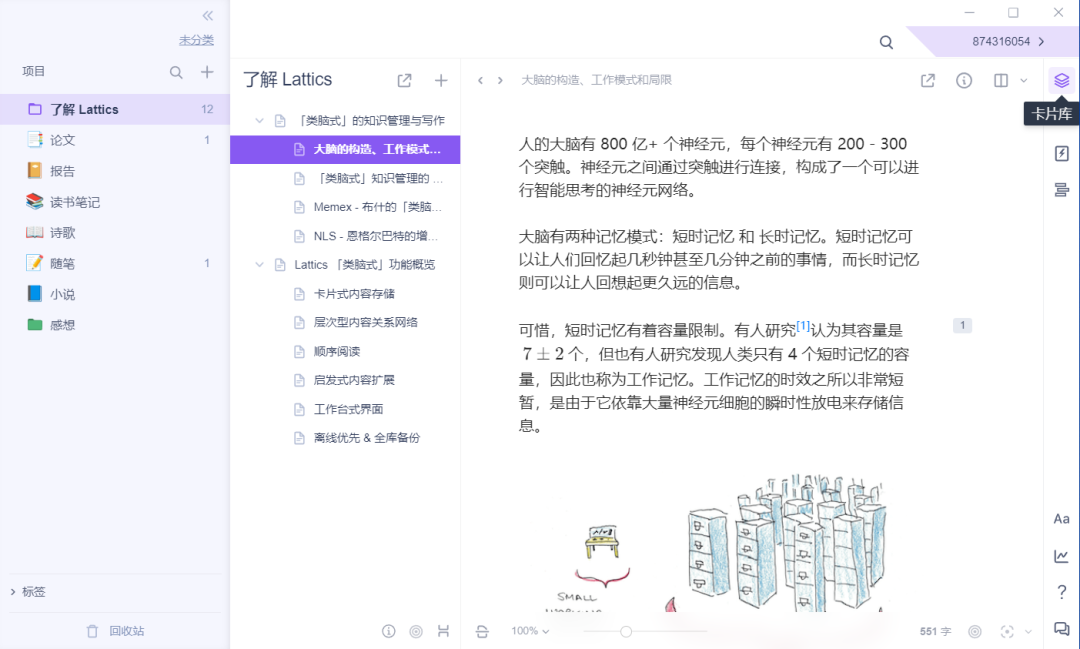
Task: Click the 551 字 word count
Action: (x=935, y=631)
